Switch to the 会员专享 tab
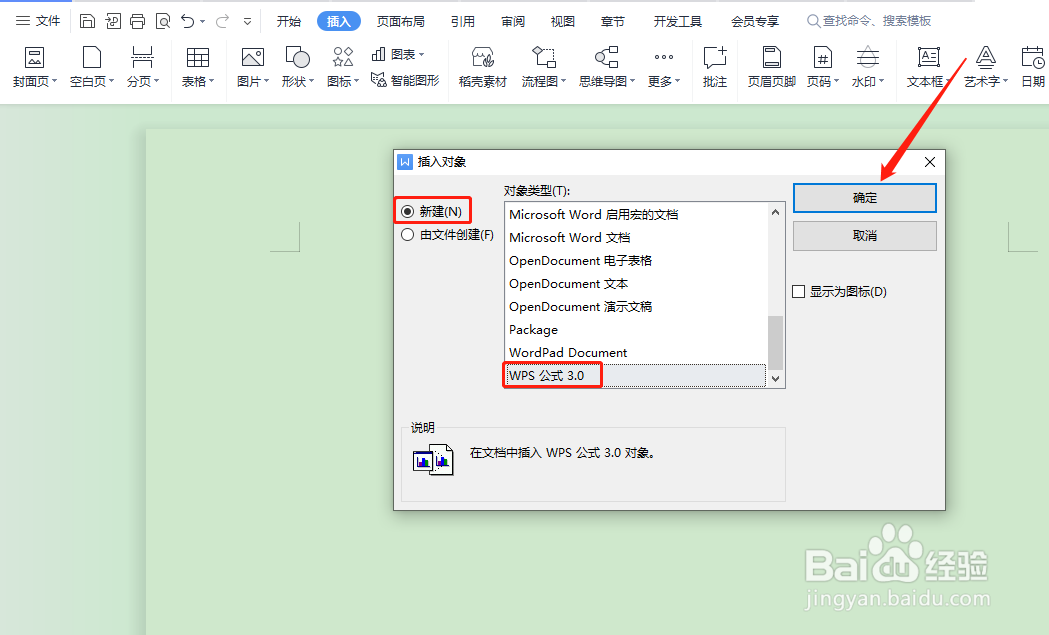The image size is (1049, 635). (x=755, y=21)
